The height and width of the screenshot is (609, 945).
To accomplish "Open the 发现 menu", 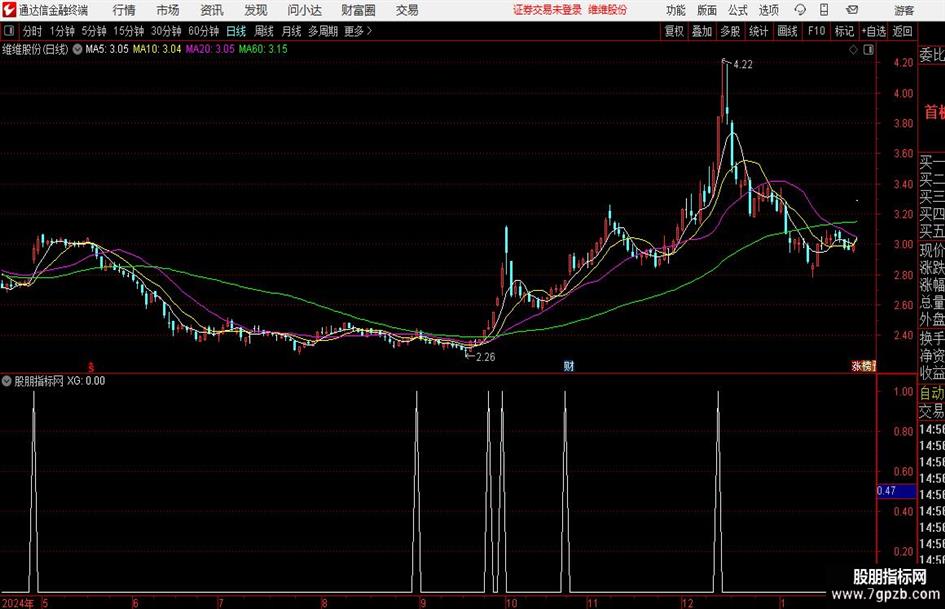I will coord(256,10).
